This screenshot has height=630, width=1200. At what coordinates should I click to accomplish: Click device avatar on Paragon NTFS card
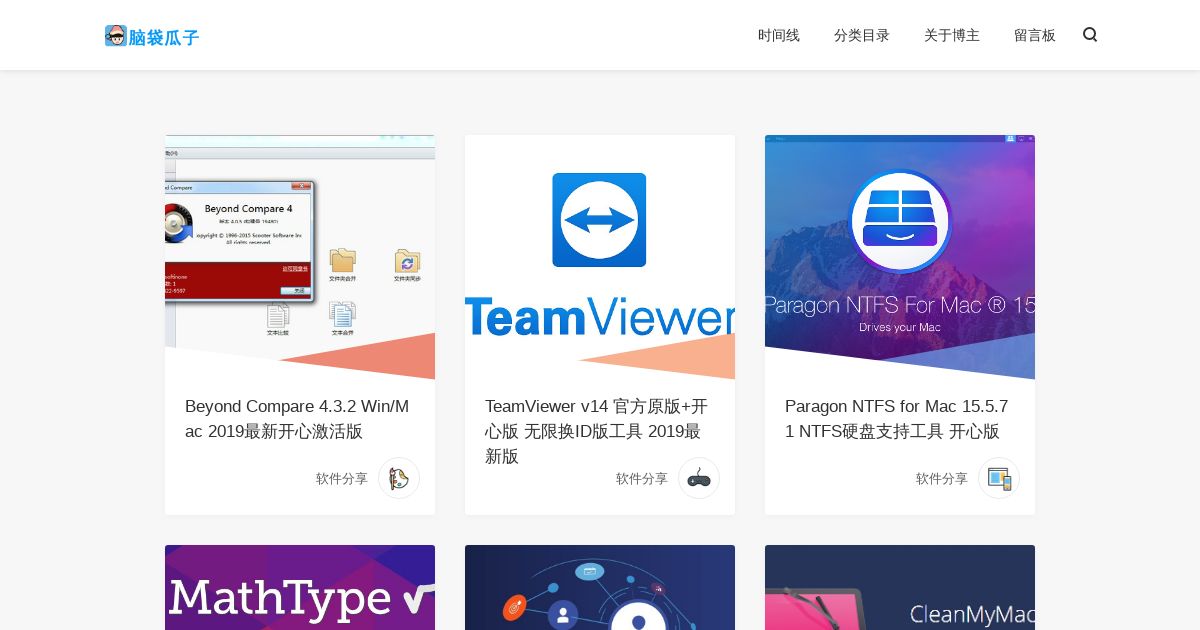(x=998, y=478)
